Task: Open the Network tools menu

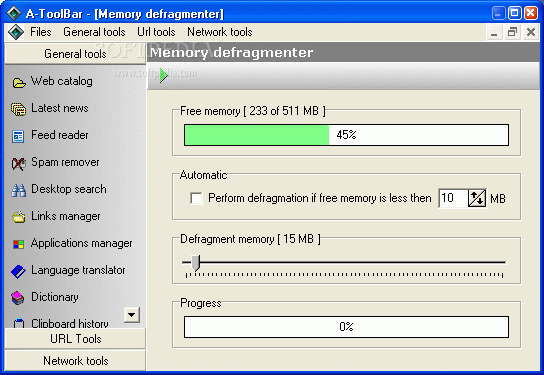Action: click(220, 32)
